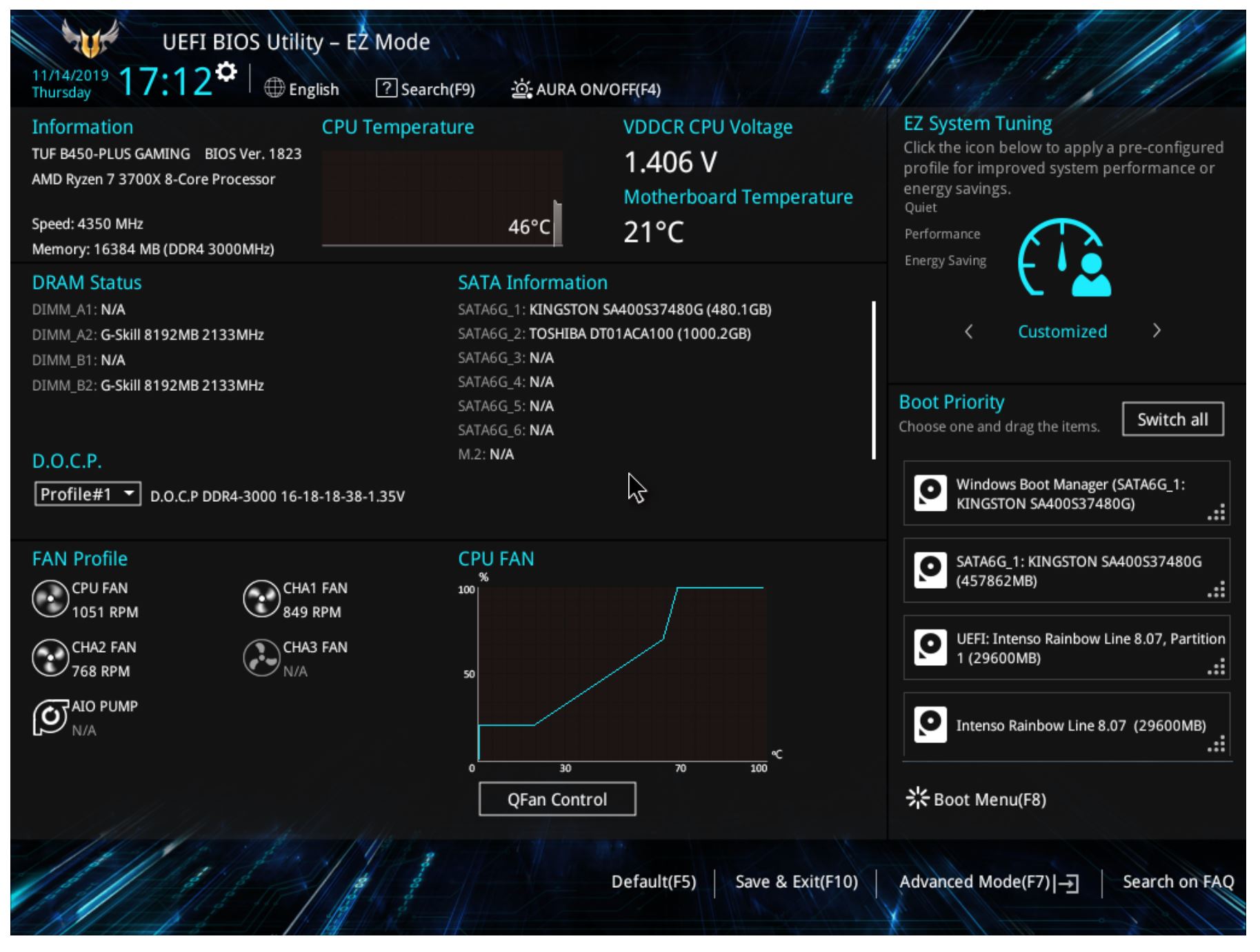Load Default(F5) settings
Image resolution: width=1260 pixels, height=952 pixels.
(x=654, y=882)
